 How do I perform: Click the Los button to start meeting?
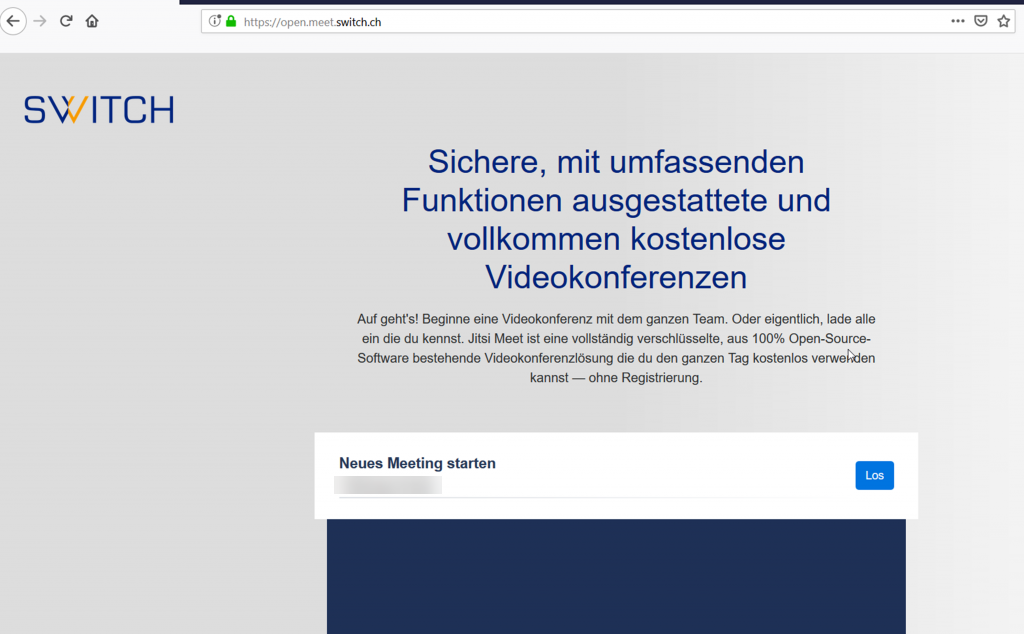tap(874, 475)
